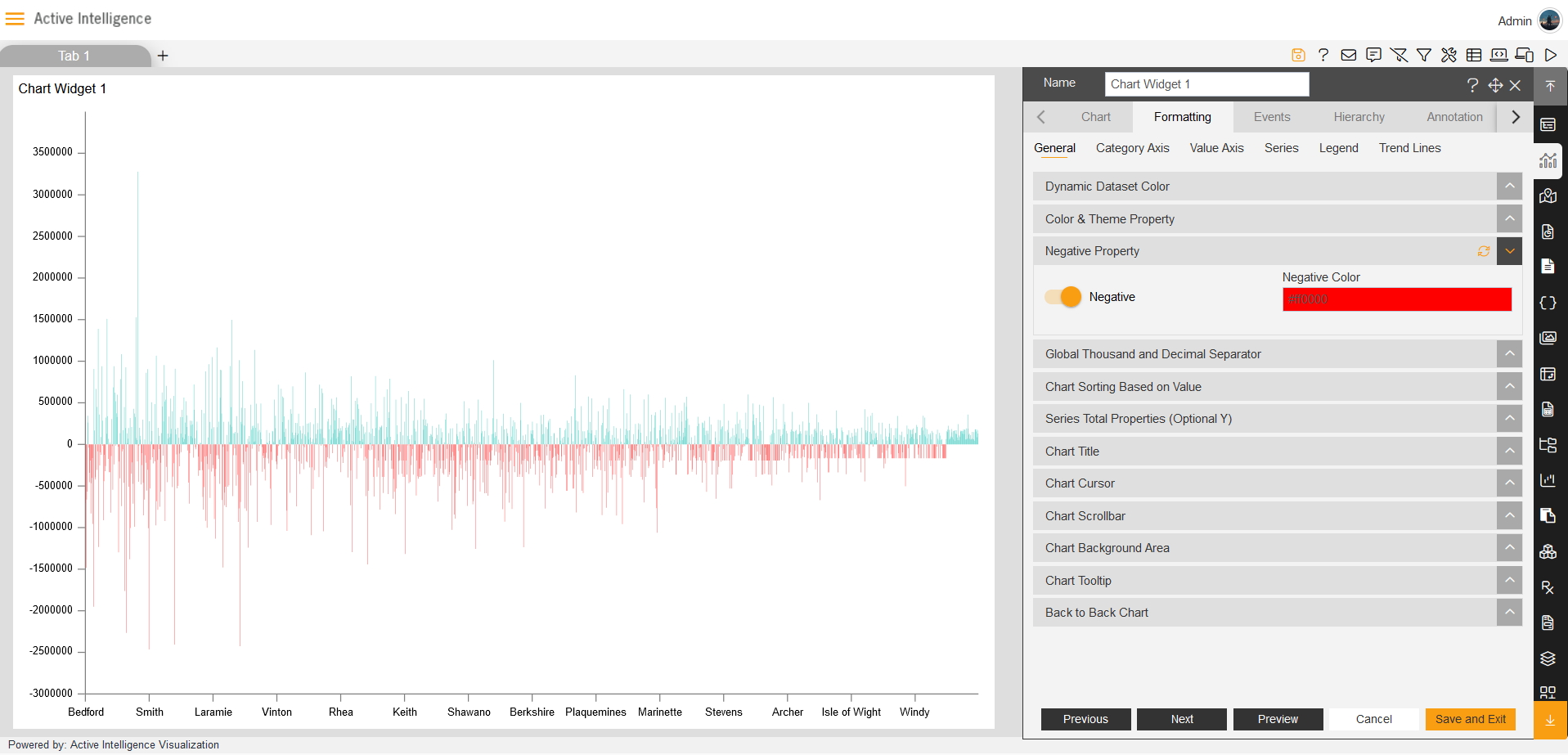
Task: Expand Series Total Properties (Optional Y) section
Action: click(1510, 419)
